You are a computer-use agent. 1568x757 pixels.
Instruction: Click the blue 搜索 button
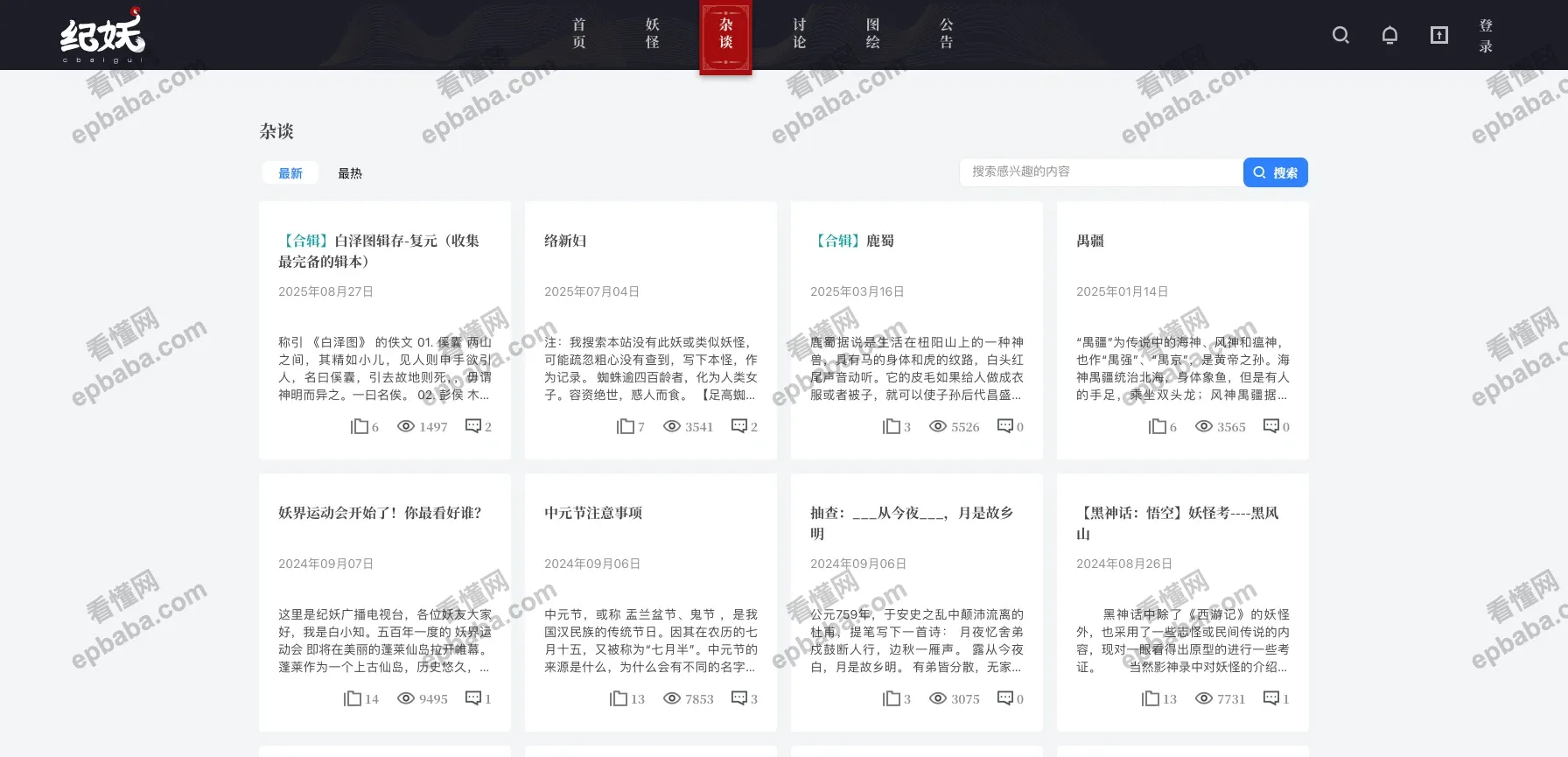coord(1276,172)
